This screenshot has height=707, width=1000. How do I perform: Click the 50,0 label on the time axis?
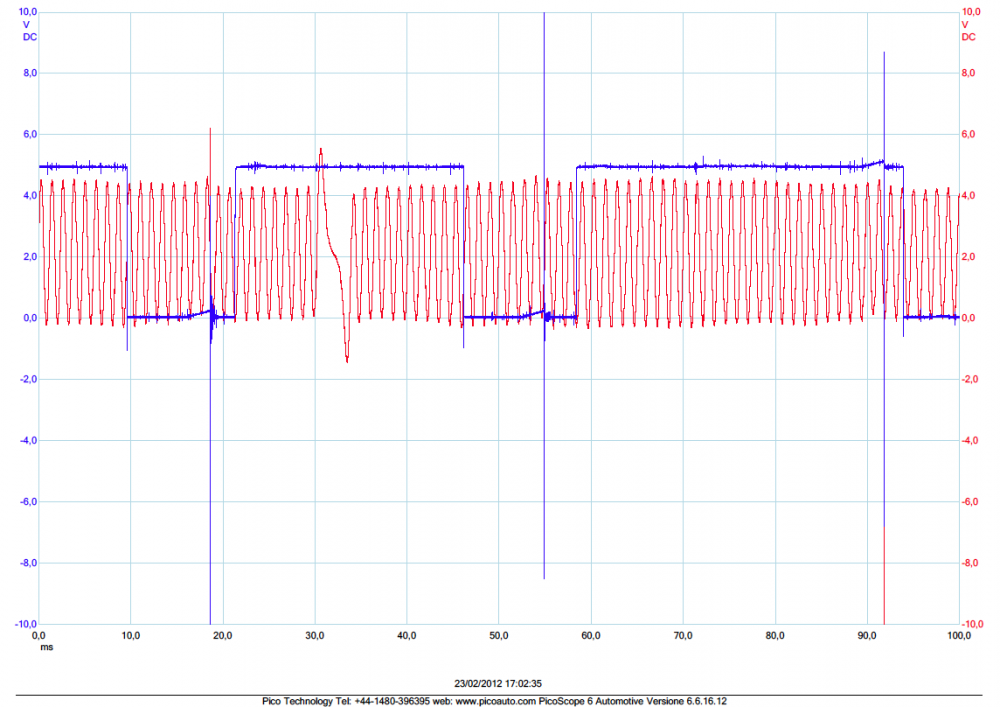point(499,635)
